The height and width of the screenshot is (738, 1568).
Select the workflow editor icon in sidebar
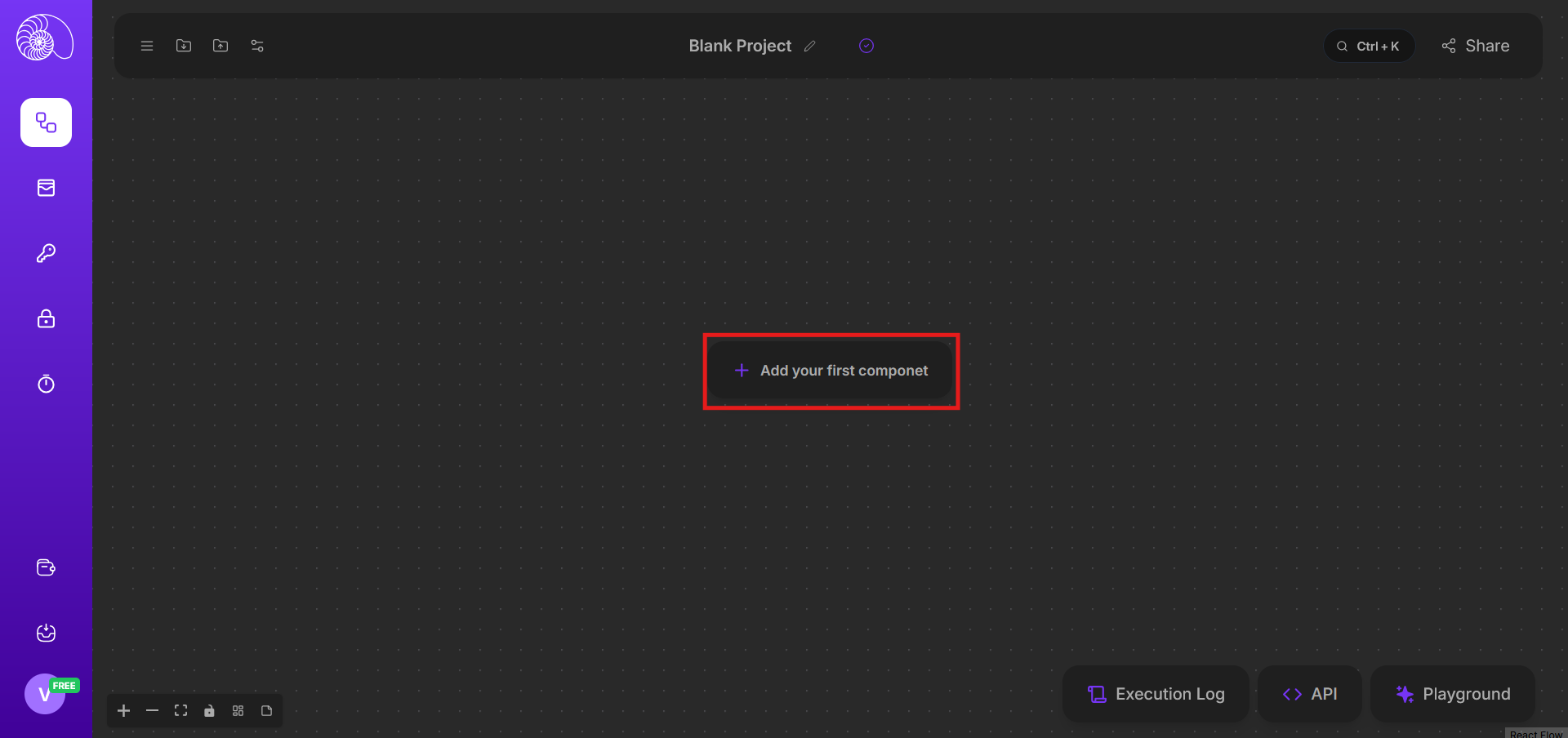(x=47, y=122)
